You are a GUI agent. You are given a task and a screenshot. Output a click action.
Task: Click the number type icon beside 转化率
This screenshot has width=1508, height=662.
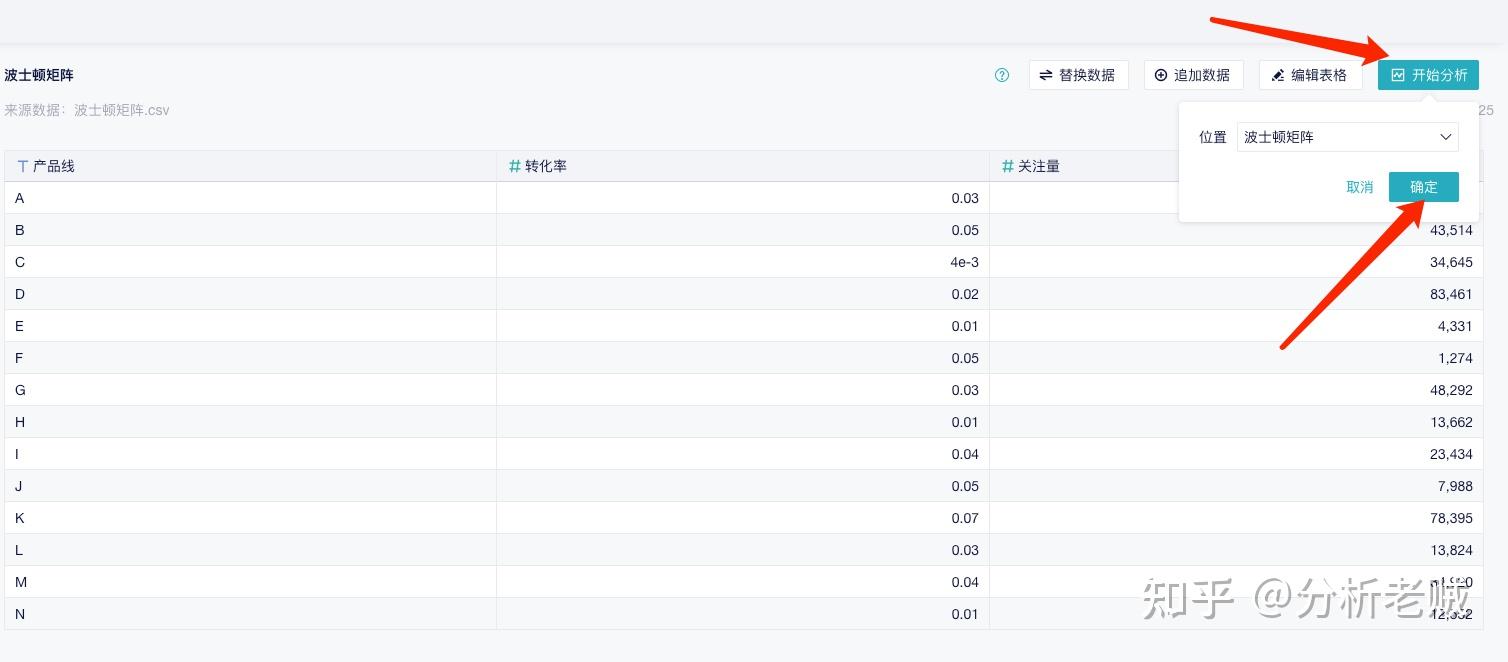tap(515, 166)
